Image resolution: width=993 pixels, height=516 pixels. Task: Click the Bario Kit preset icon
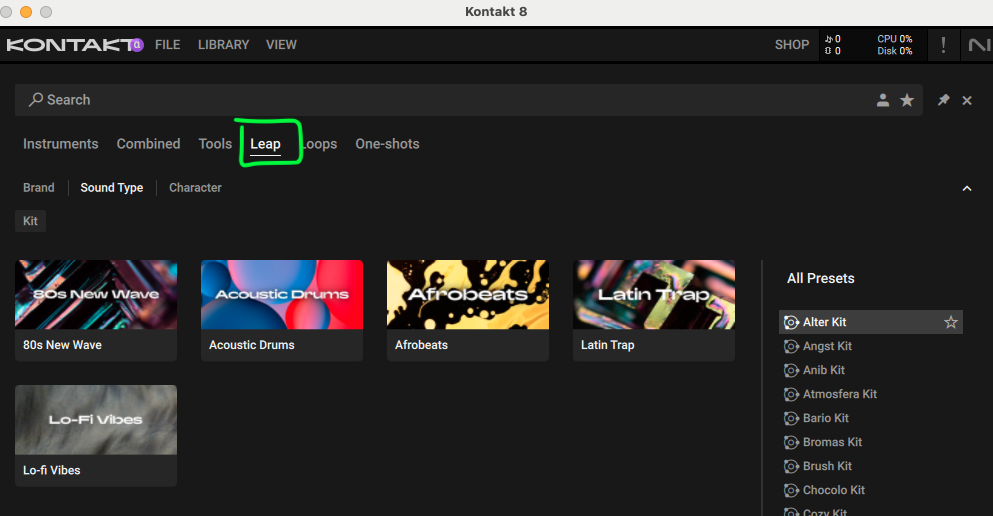791,418
